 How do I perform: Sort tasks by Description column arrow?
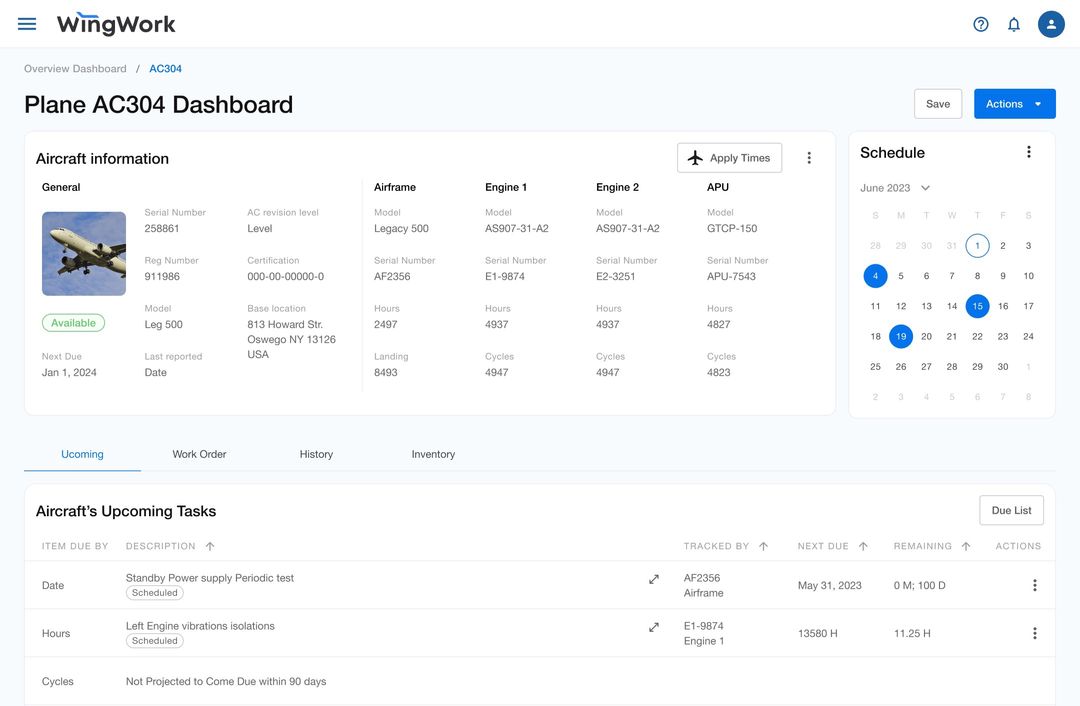pyautogui.click(x=210, y=546)
